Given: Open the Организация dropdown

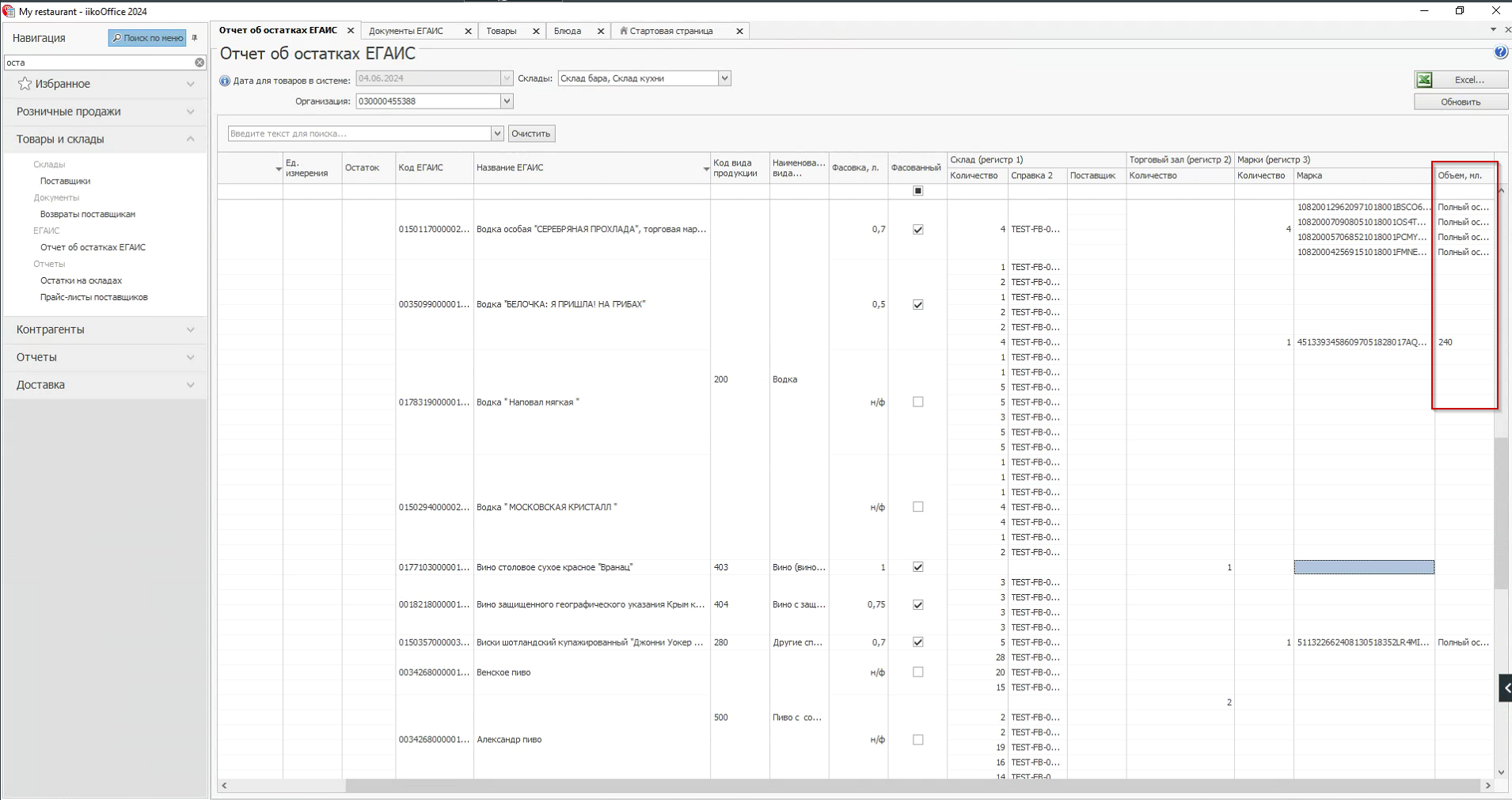Looking at the screenshot, I should pyautogui.click(x=507, y=101).
